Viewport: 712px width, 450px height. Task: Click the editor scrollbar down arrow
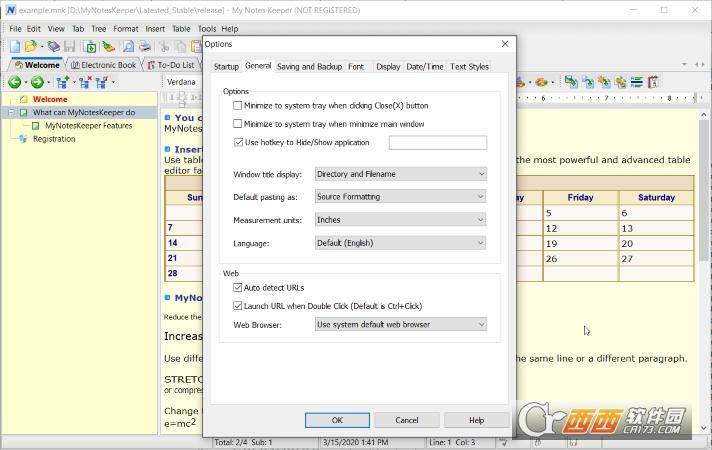[703, 428]
